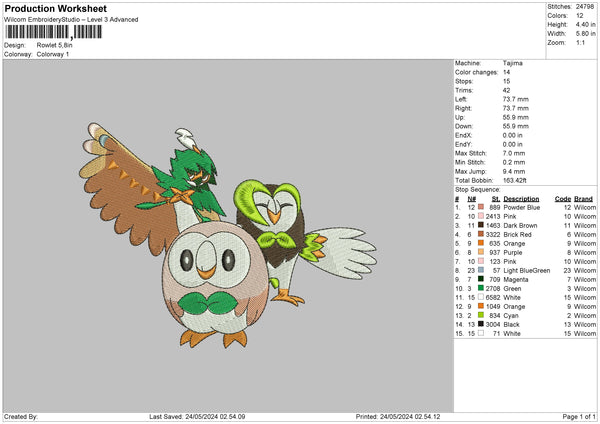600x424 pixels.
Task: Click the Trims value 42
Action: (506, 90)
